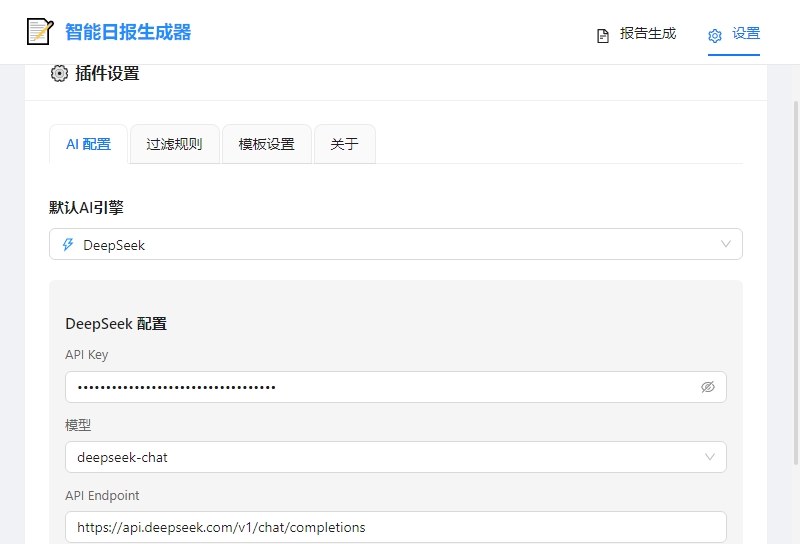Open the 模板设置 tab
The image size is (800, 544).
point(267,144)
